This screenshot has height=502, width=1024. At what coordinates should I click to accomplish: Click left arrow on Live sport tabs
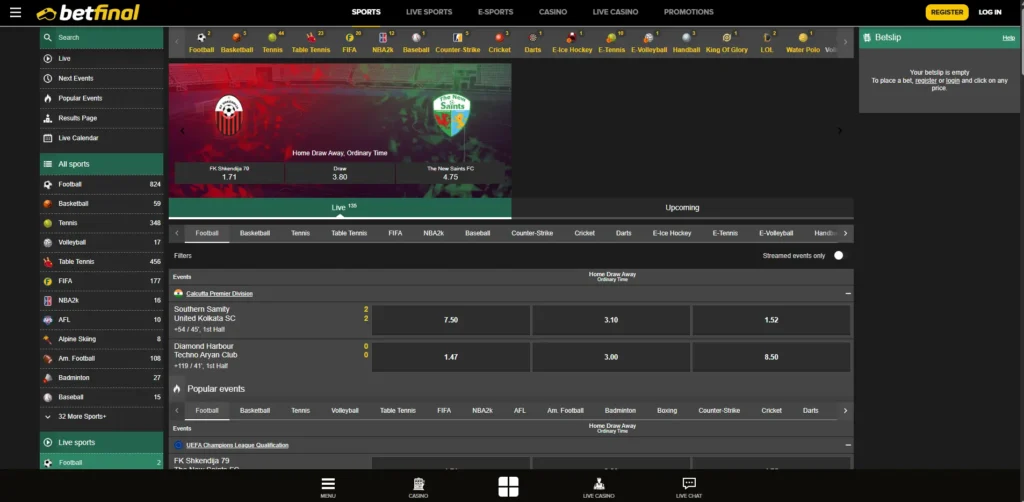(176, 233)
